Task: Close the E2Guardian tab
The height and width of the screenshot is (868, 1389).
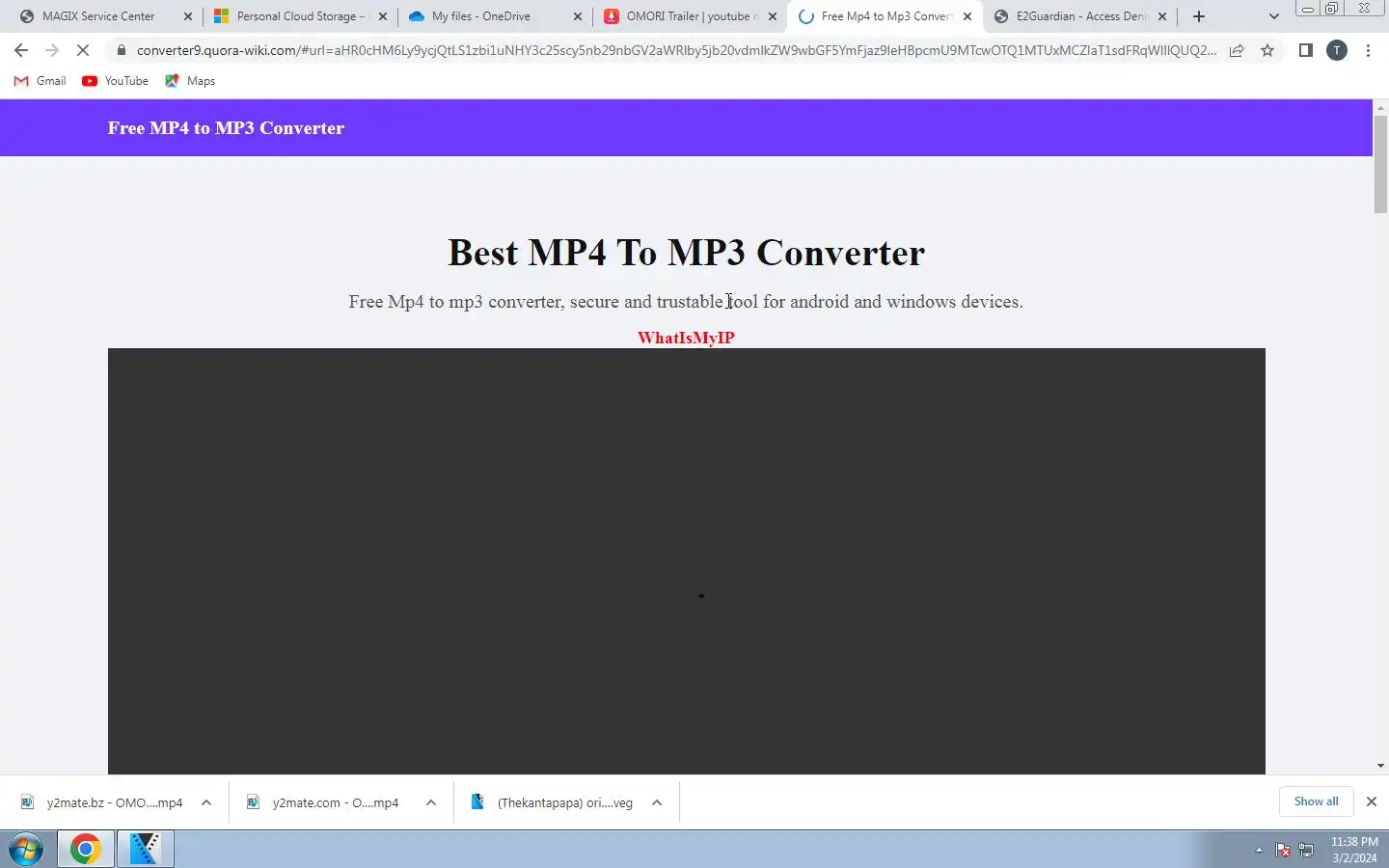Action: 1162,16
